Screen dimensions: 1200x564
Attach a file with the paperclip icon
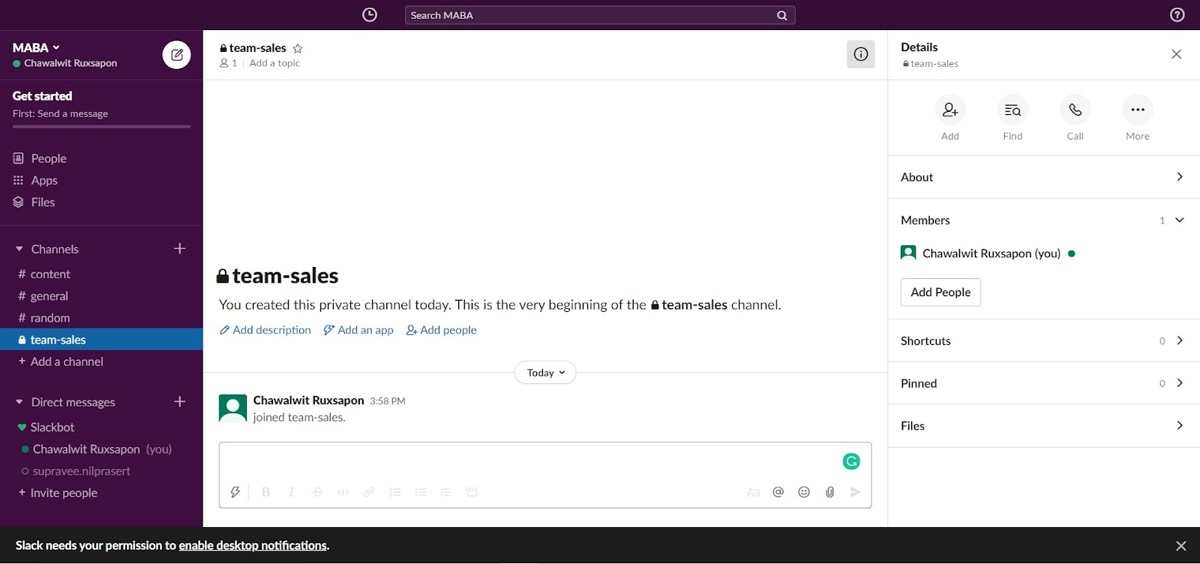[830, 492]
